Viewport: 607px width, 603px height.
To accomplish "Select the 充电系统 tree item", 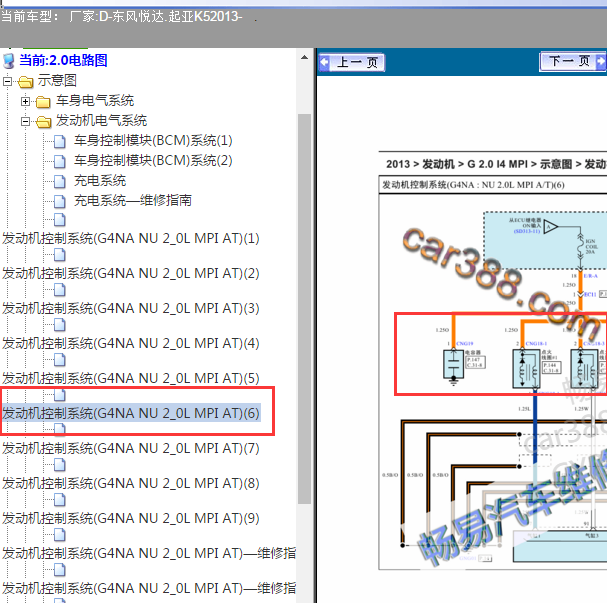I will pos(100,181).
